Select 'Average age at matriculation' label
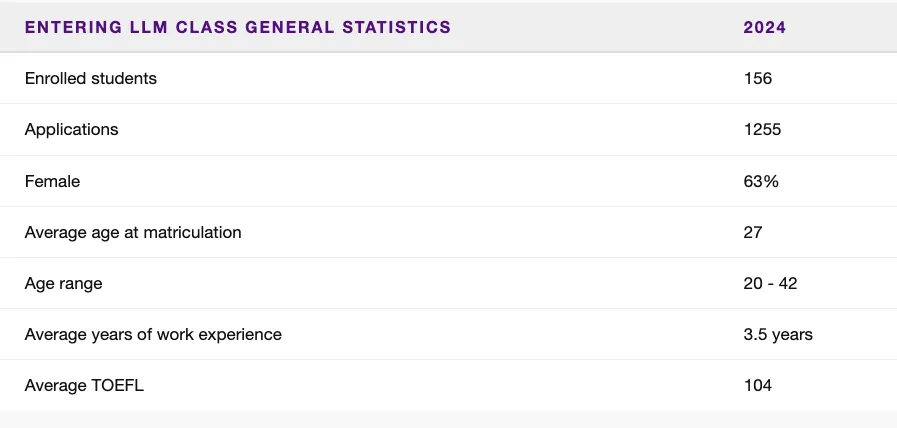The width and height of the screenshot is (897, 428). pyautogui.click(x=133, y=232)
